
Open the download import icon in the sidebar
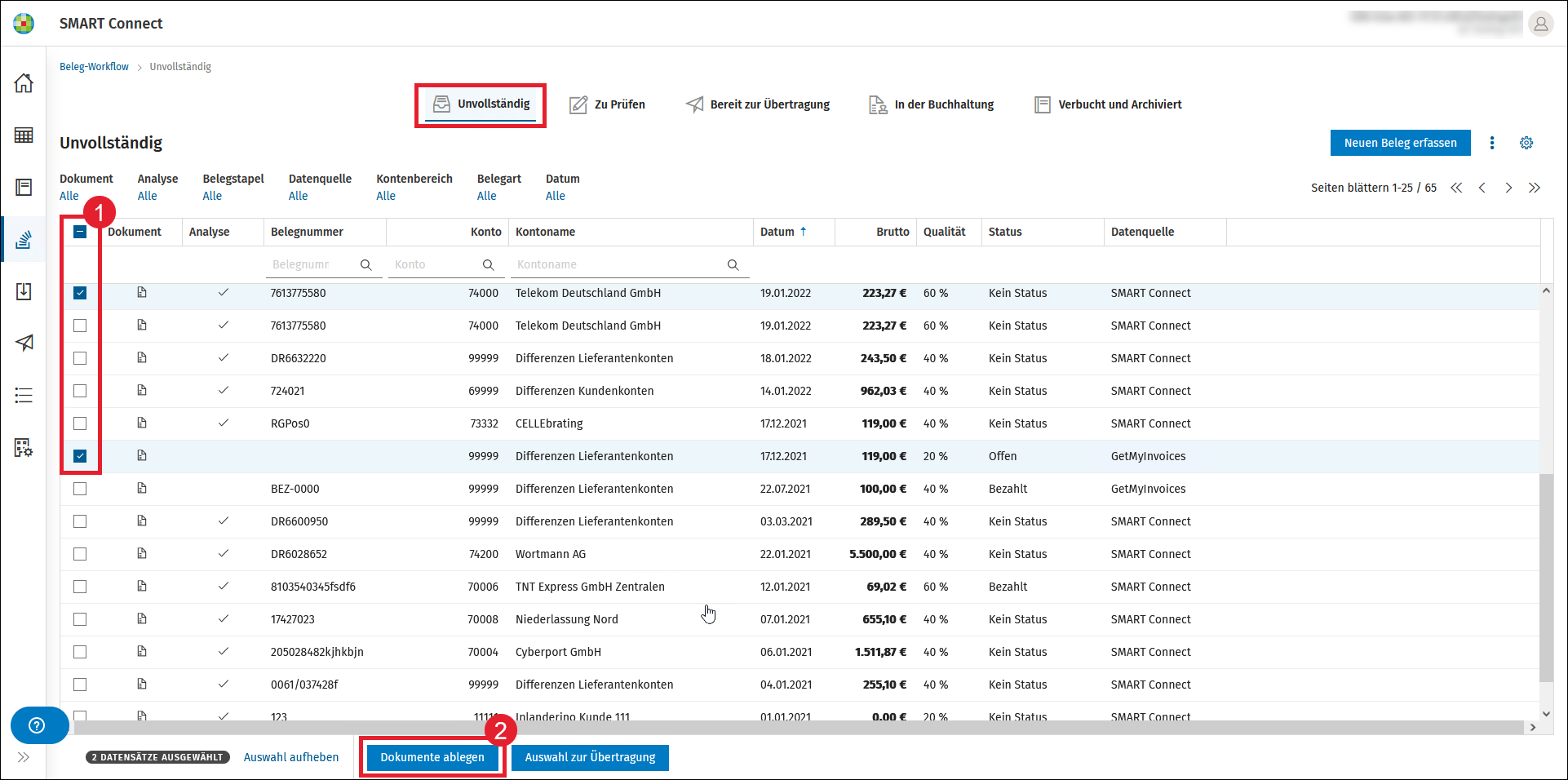tap(24, 291)
